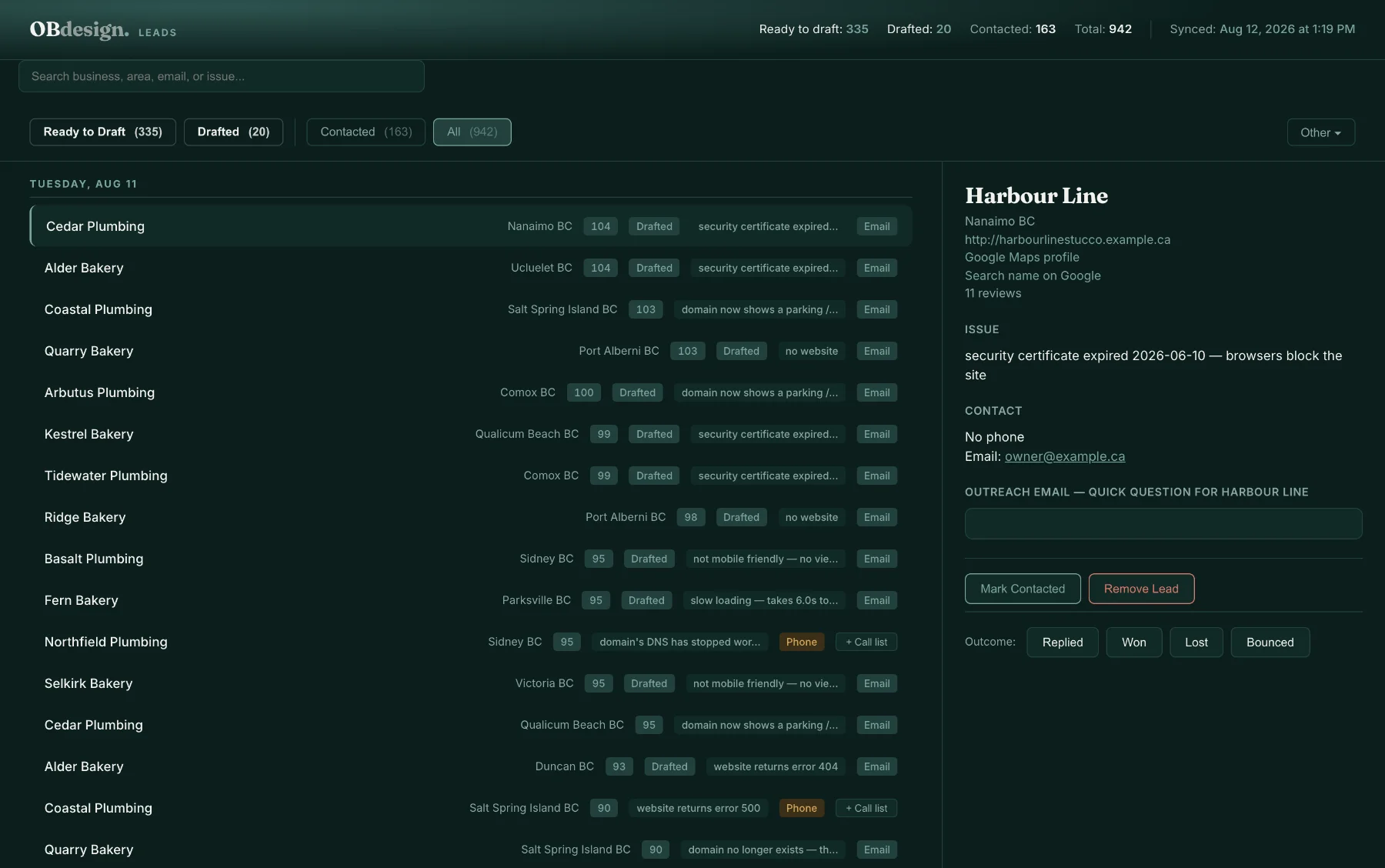Select Quarry Bakery Port Alberni row

(471, 351)
